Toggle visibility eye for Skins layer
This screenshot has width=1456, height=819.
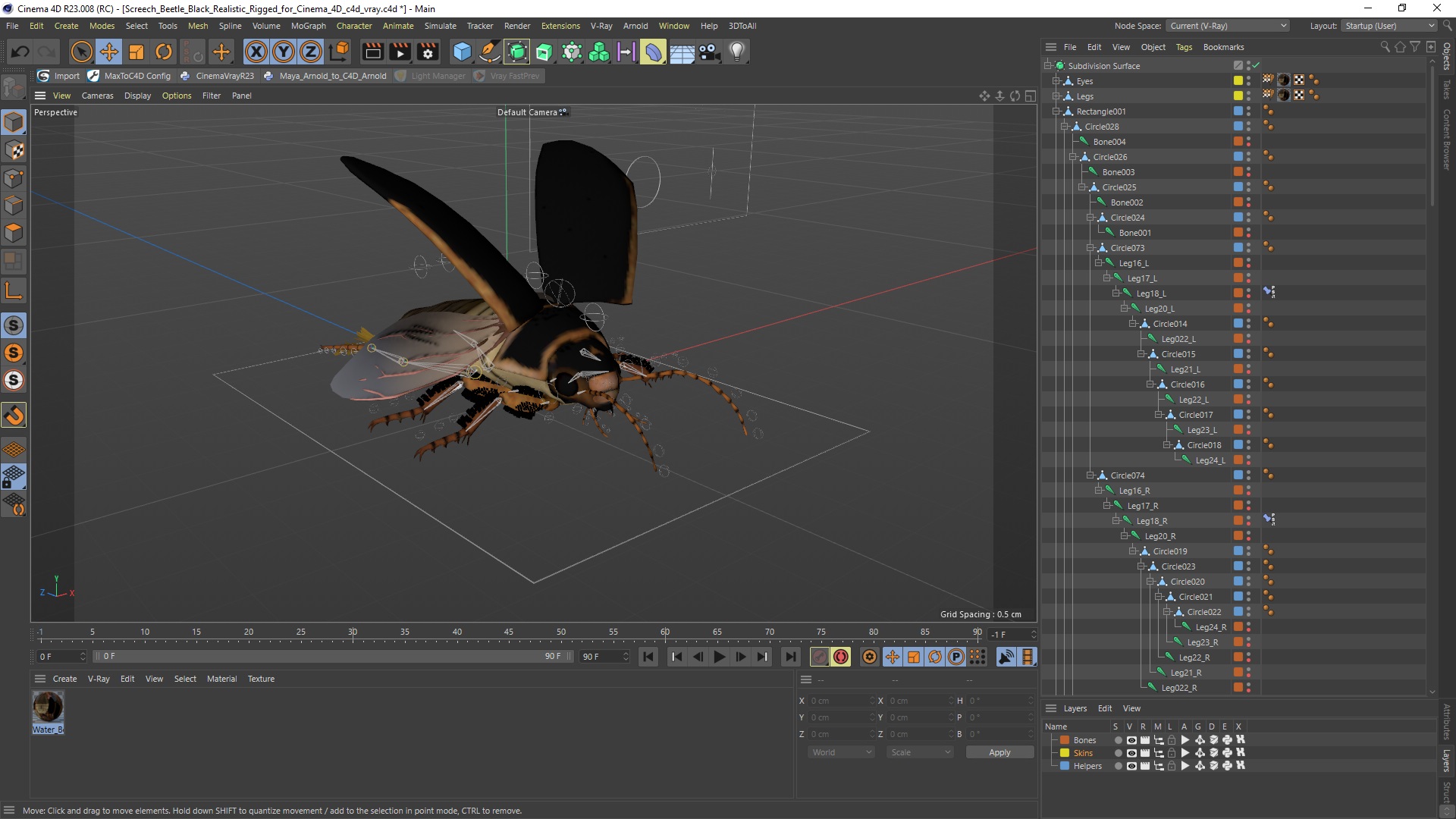[1131, 753]
